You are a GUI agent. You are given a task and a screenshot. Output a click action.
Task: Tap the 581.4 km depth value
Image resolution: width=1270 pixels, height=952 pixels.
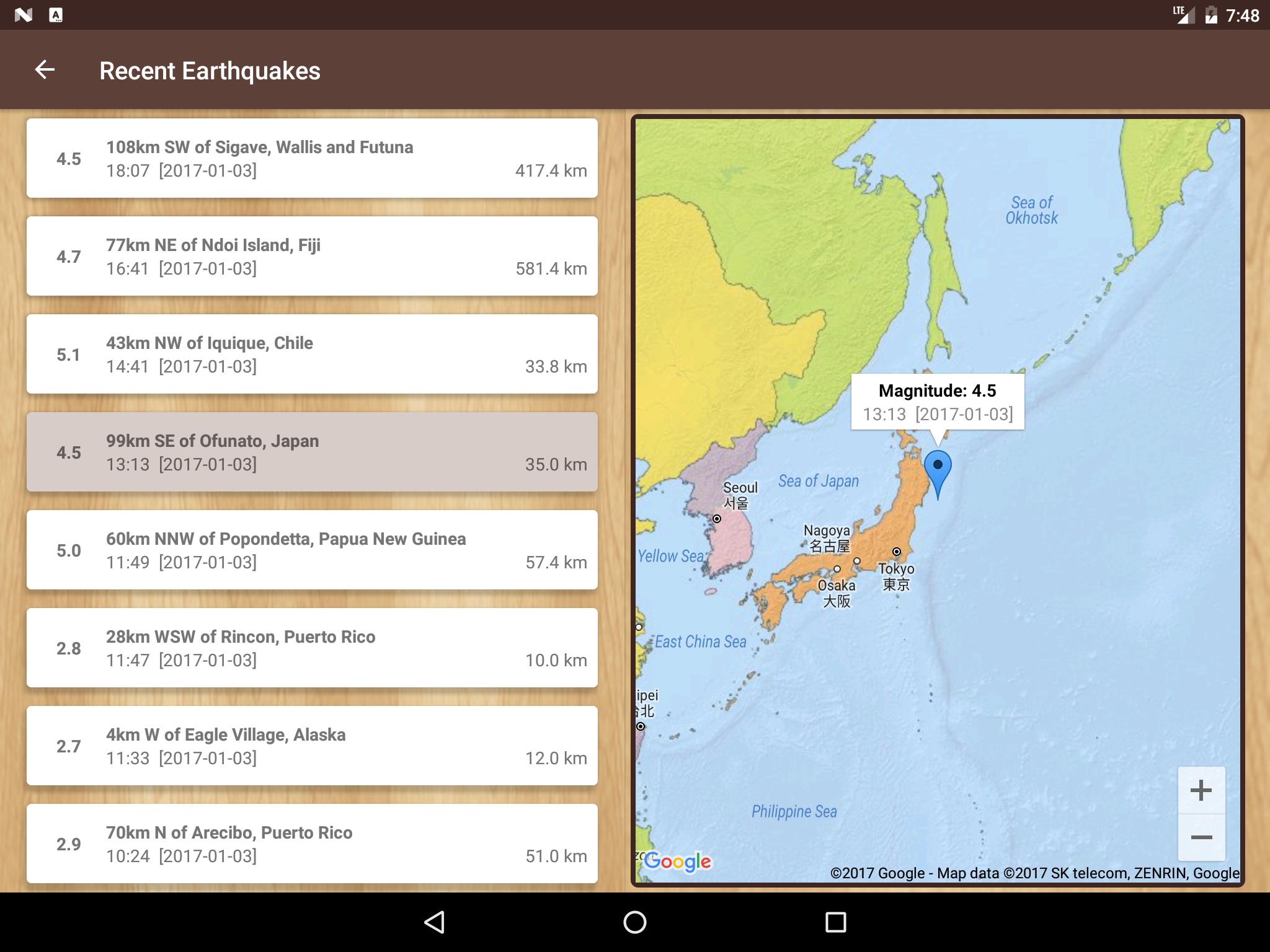coord(551,268)
